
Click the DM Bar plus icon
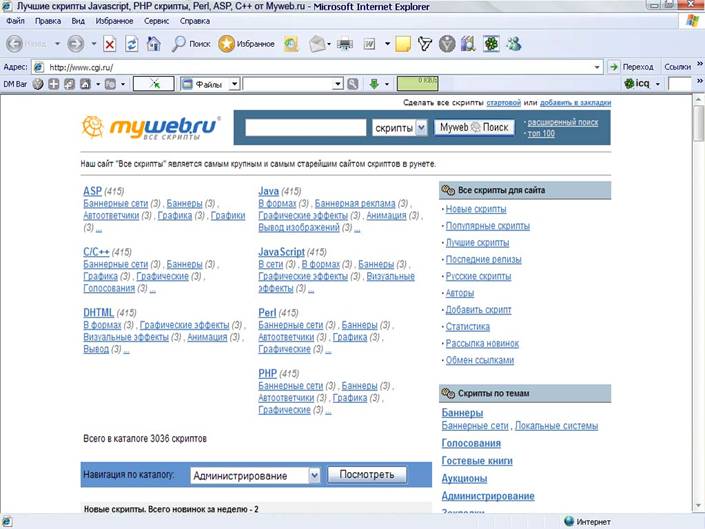[x=54, y=84]
